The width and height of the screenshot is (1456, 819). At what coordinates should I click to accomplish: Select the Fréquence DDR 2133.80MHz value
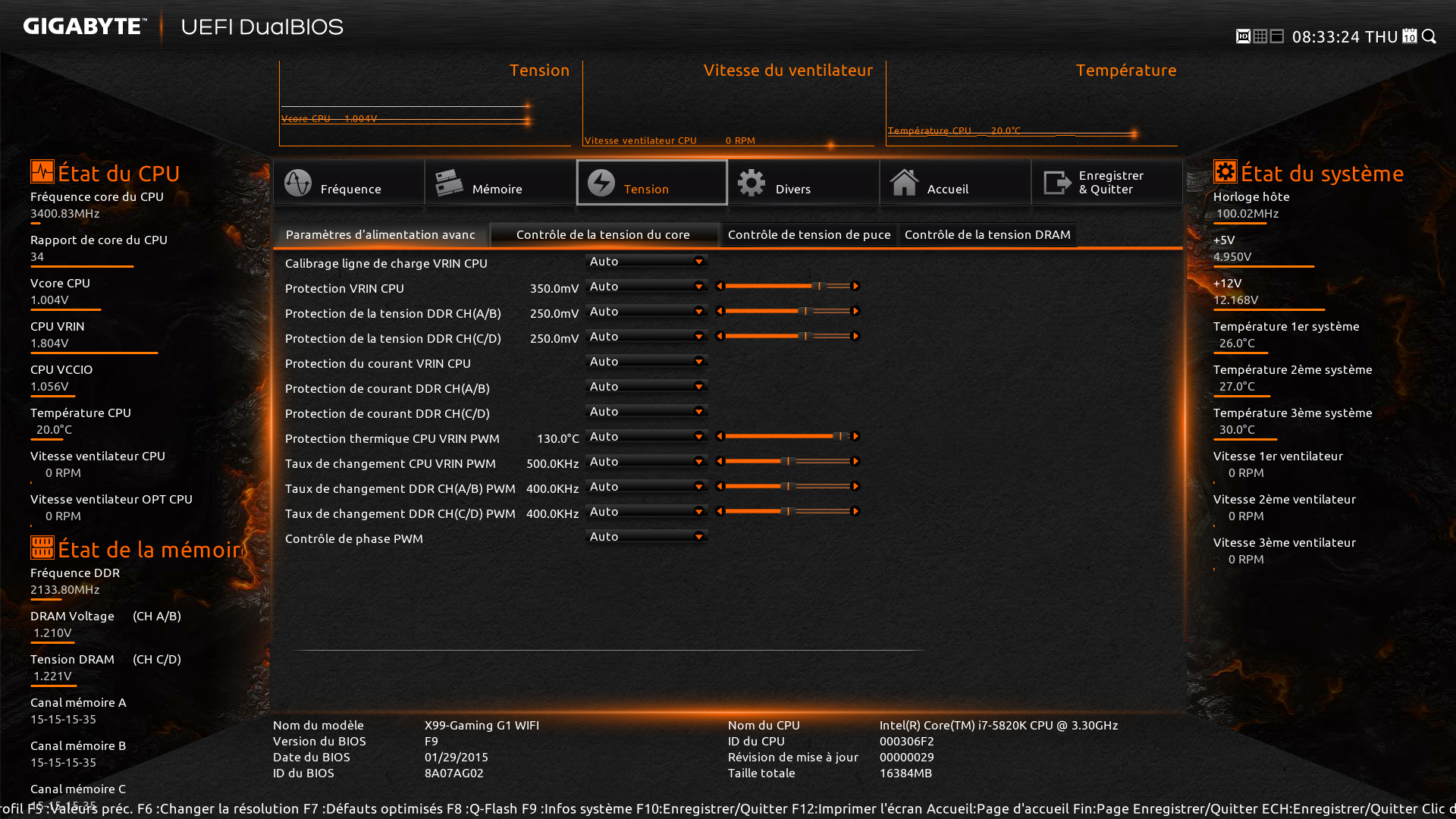coord(65,589)
